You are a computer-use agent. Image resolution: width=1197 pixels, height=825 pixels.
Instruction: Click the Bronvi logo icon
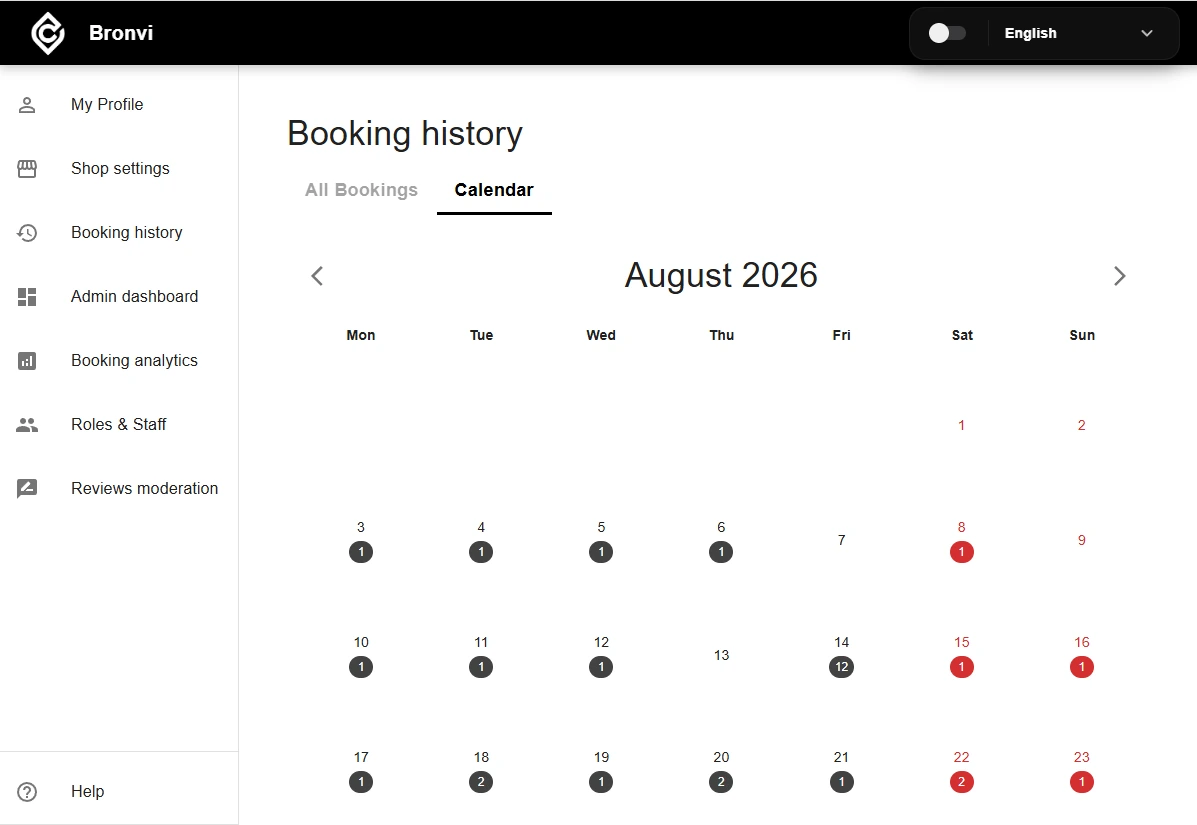[x=47, y=33]
